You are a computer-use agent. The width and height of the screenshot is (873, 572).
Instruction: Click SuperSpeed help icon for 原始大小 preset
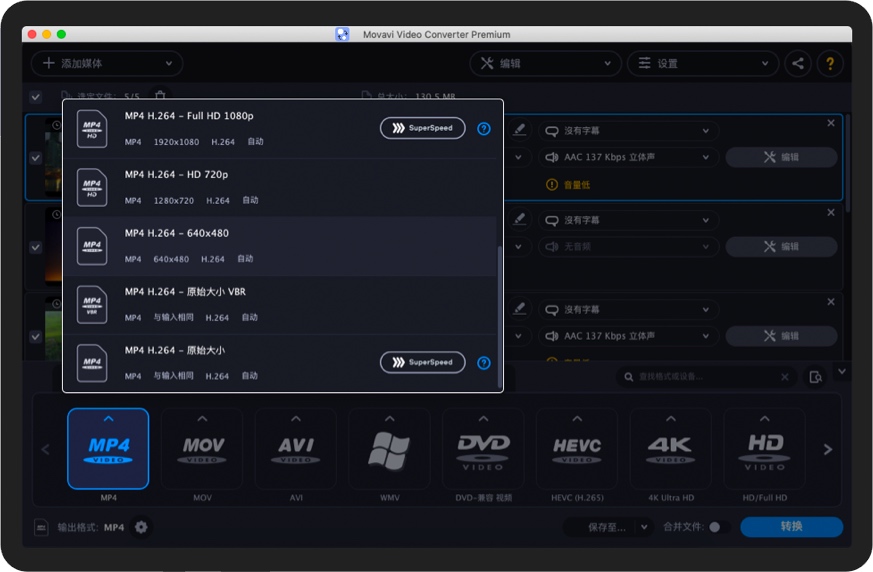point(484,363)
